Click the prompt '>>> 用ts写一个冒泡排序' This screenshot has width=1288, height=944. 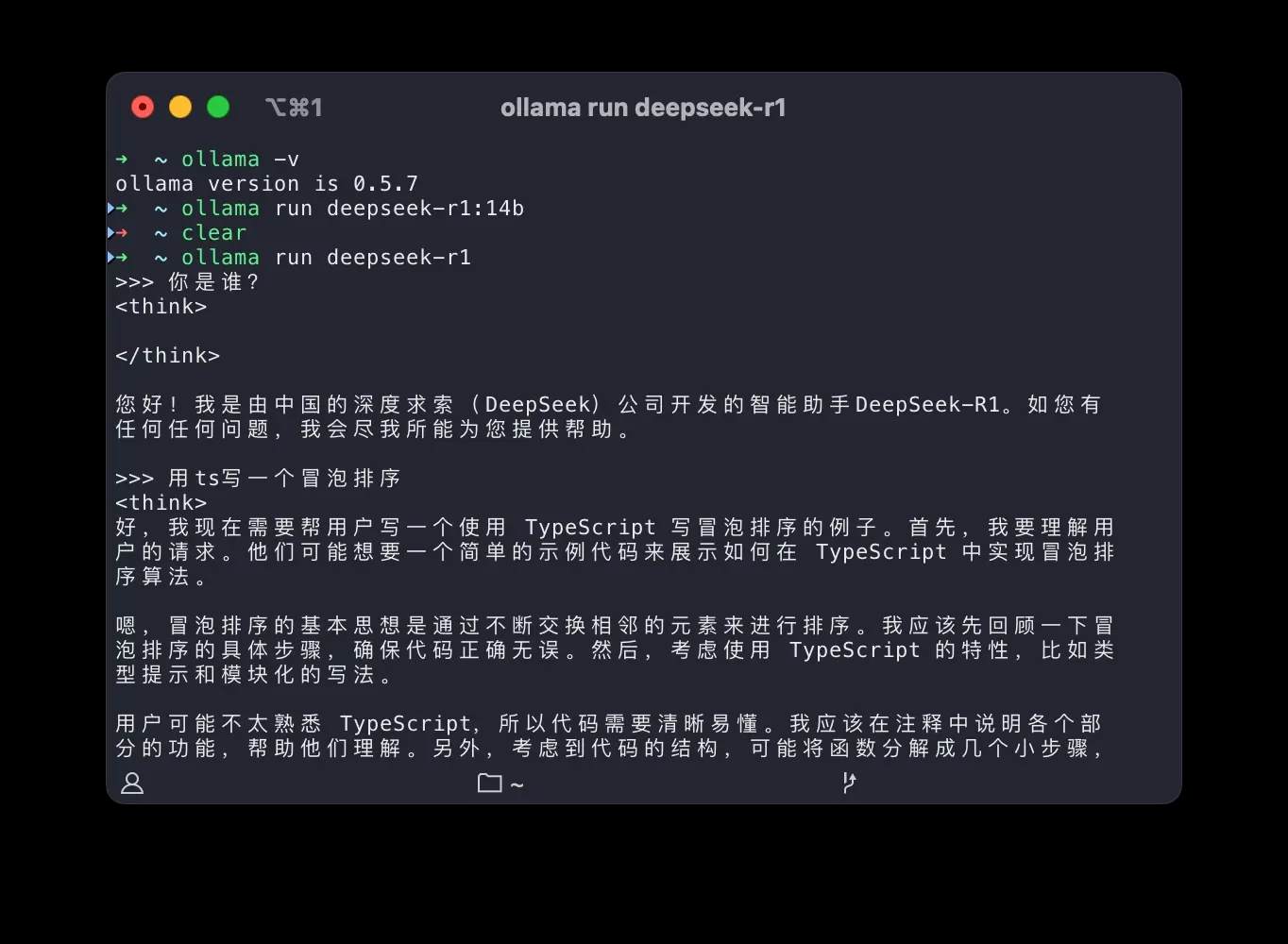coord(259,478)
